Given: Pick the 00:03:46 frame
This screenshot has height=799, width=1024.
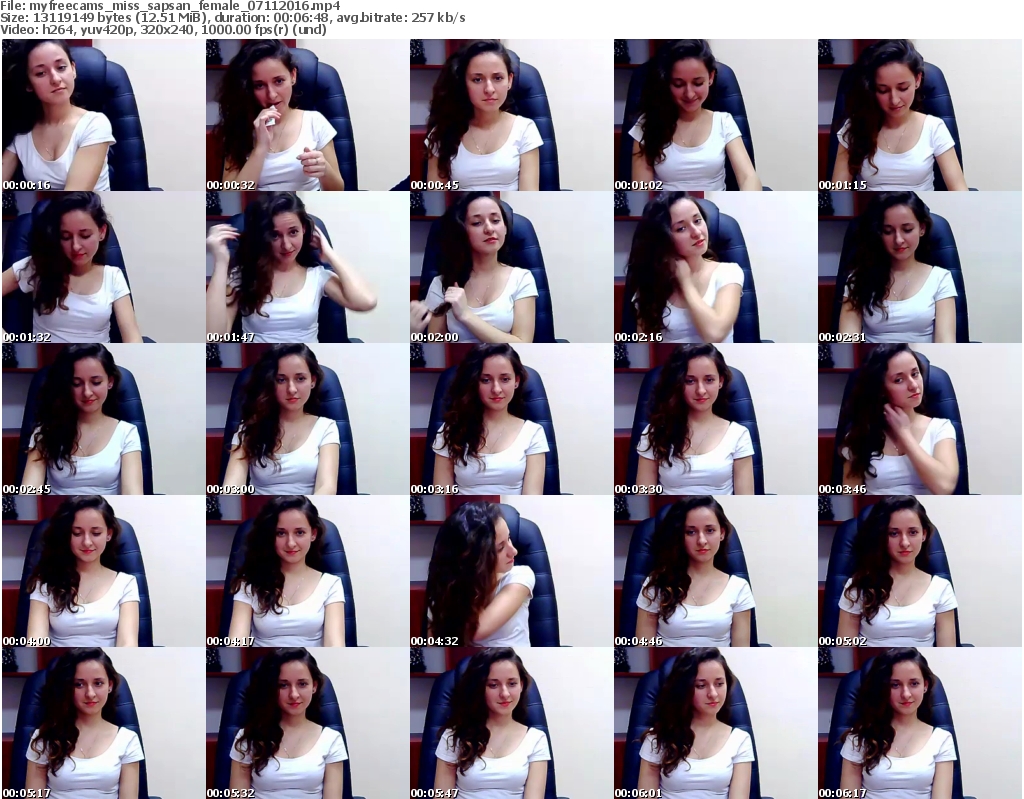Looking at the screenshot, I should (x=920, y=419).
